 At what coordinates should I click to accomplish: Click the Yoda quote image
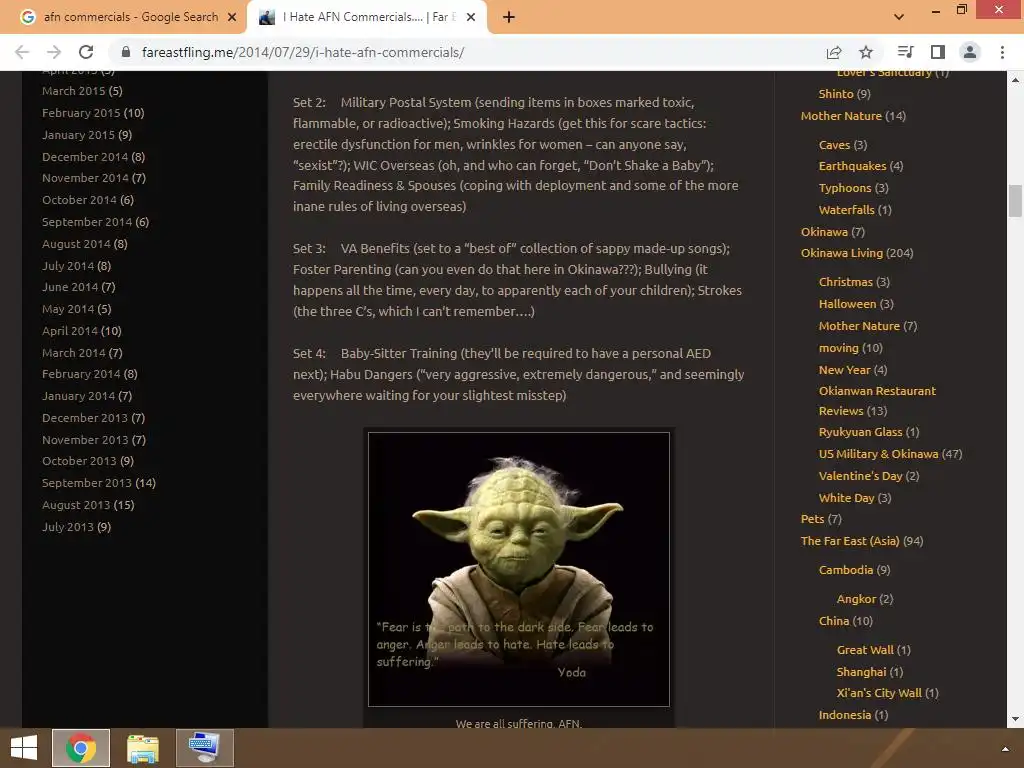pyautogui.click(x=519, y=569)
